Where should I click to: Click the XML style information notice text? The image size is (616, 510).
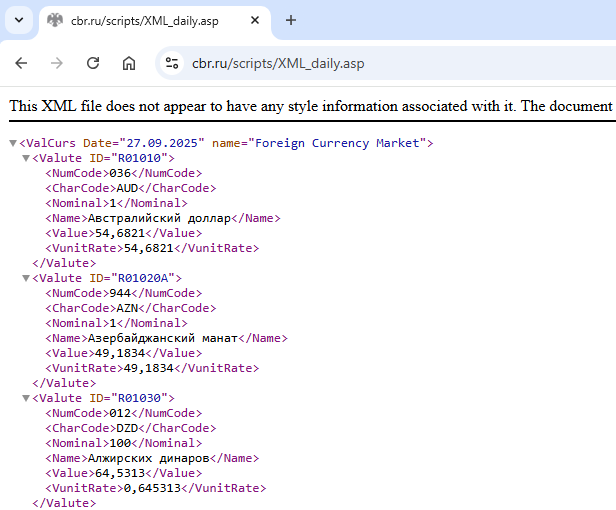coord(312,106)
